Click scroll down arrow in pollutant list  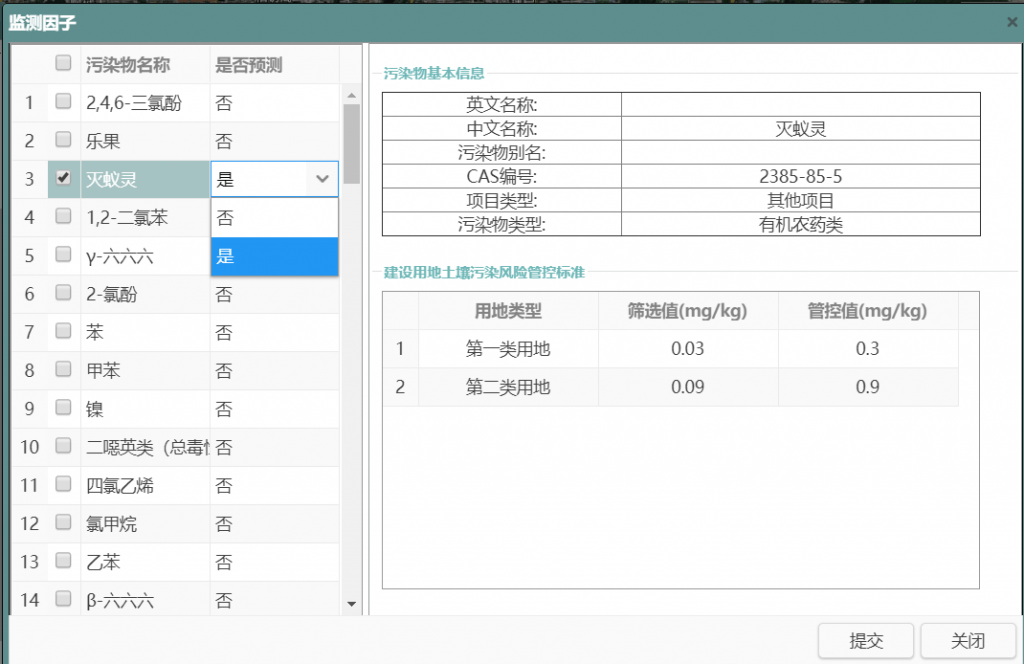(x=351, y=604)
